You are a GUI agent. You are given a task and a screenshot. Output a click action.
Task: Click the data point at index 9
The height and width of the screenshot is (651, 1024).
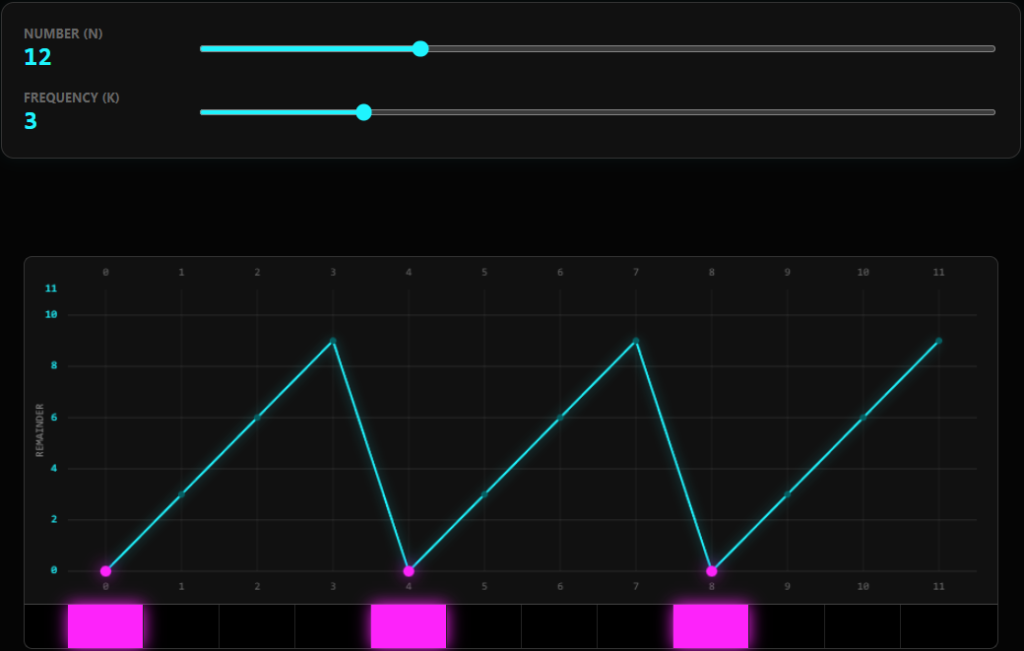tap(787, 494)
